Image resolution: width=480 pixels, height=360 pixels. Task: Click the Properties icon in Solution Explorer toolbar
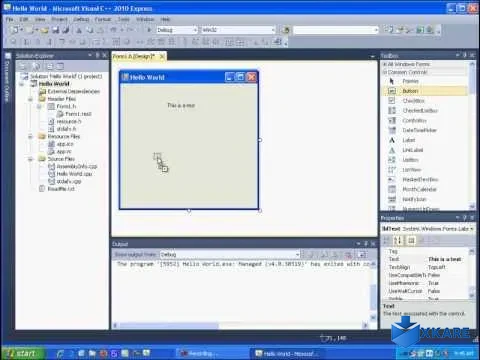click(x=23, y=66)
